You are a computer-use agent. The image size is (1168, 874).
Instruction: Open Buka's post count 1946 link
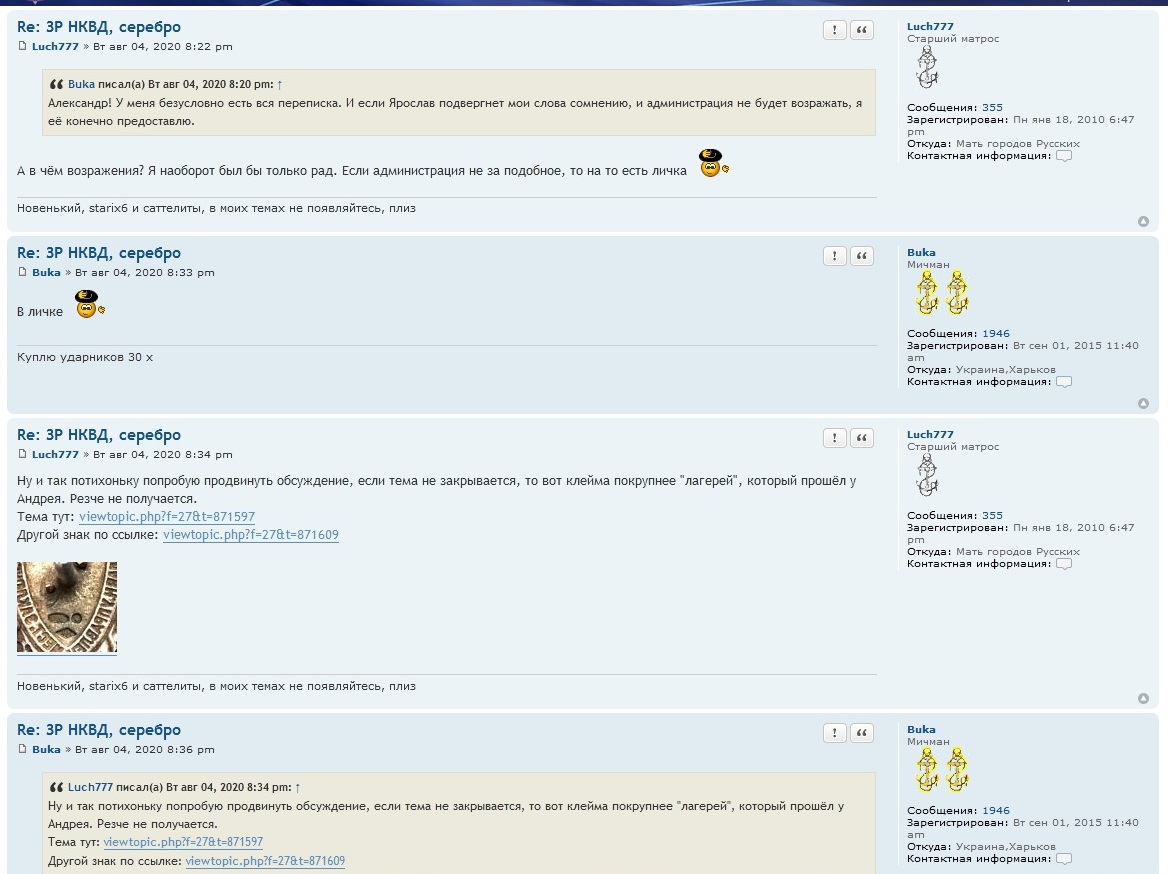point(995,334)
